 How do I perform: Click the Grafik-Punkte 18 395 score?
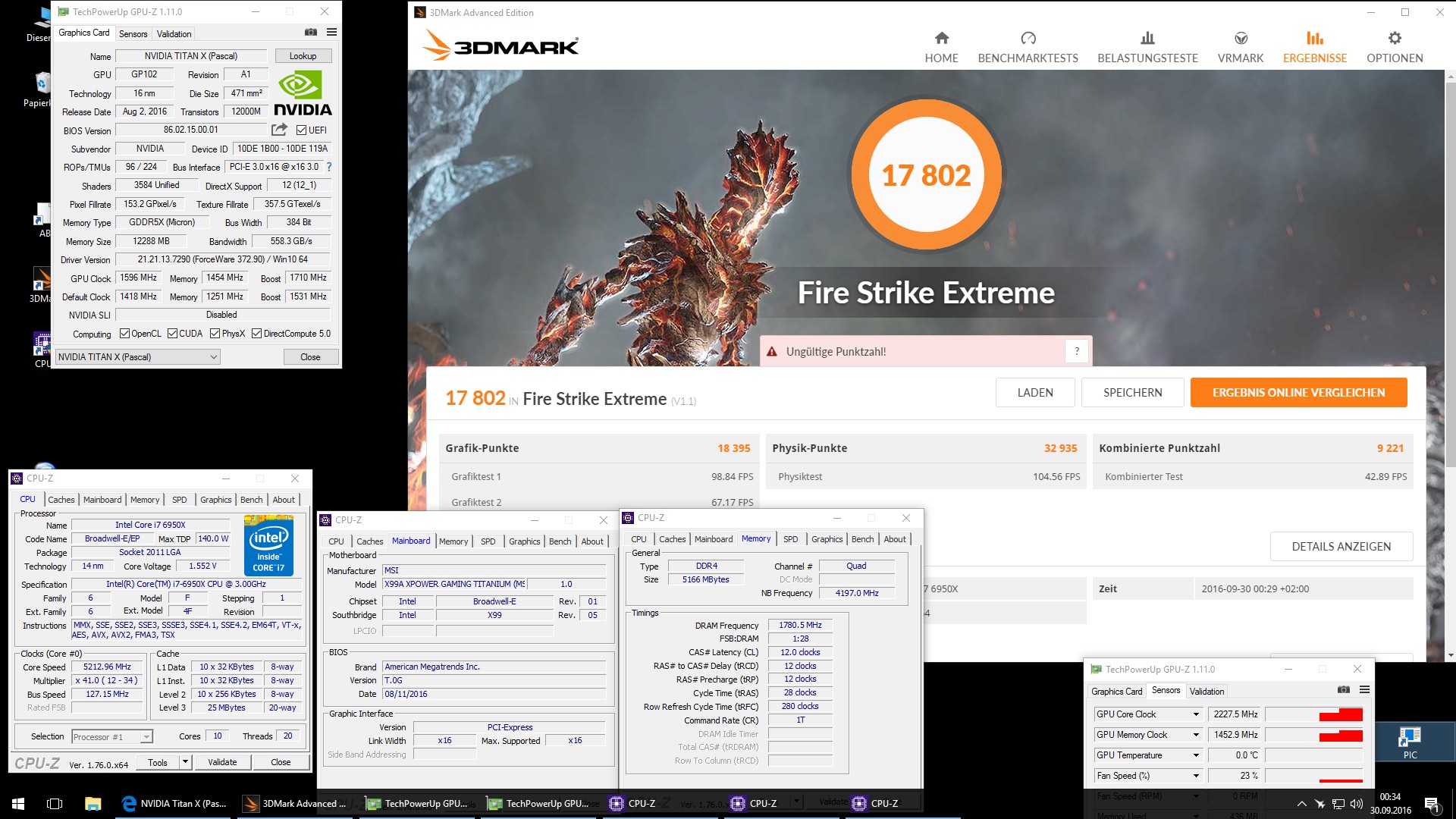pos(733,448)
